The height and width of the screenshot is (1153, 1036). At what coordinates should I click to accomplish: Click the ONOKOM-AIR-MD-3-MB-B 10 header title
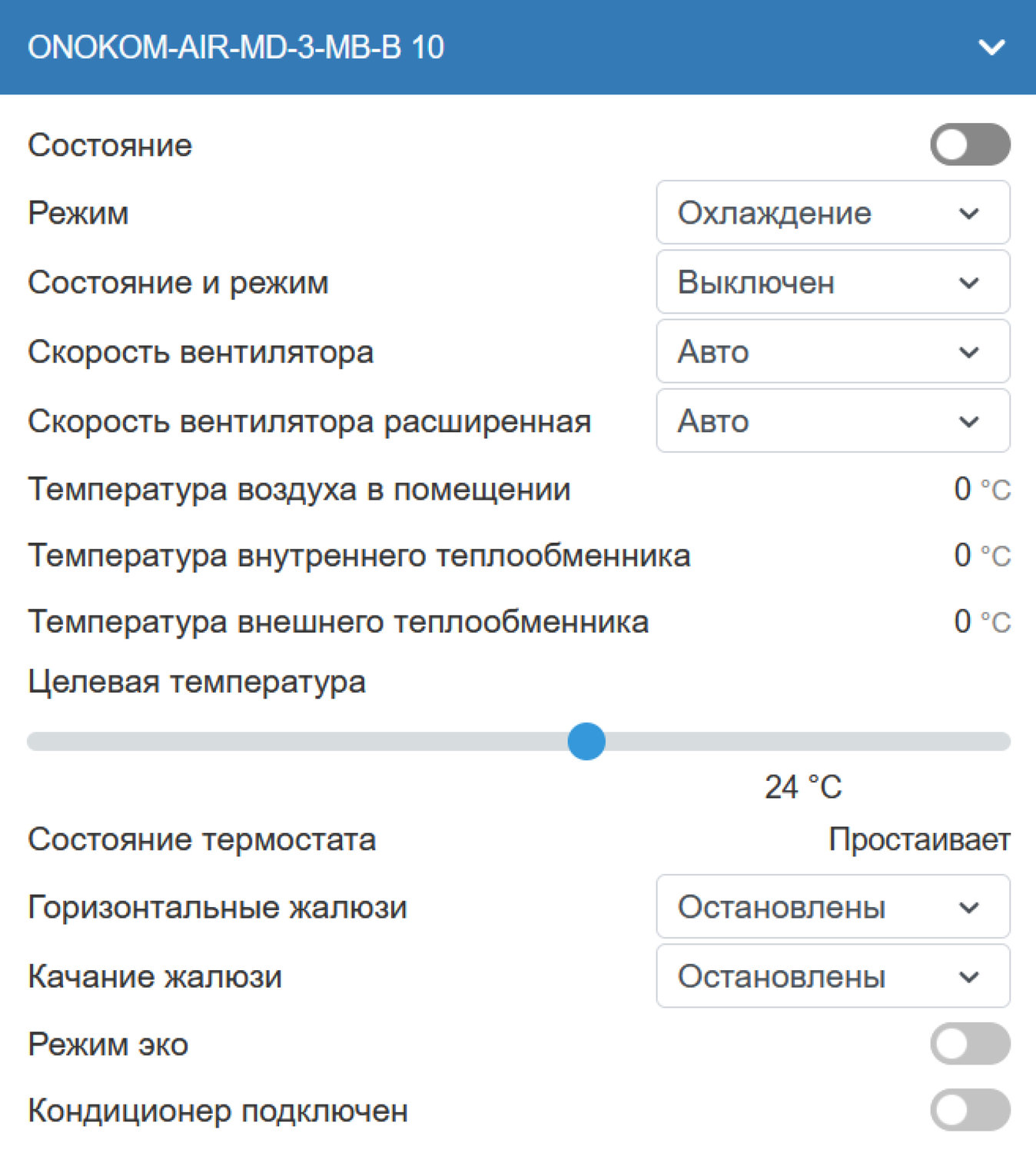tap(236, 48)
